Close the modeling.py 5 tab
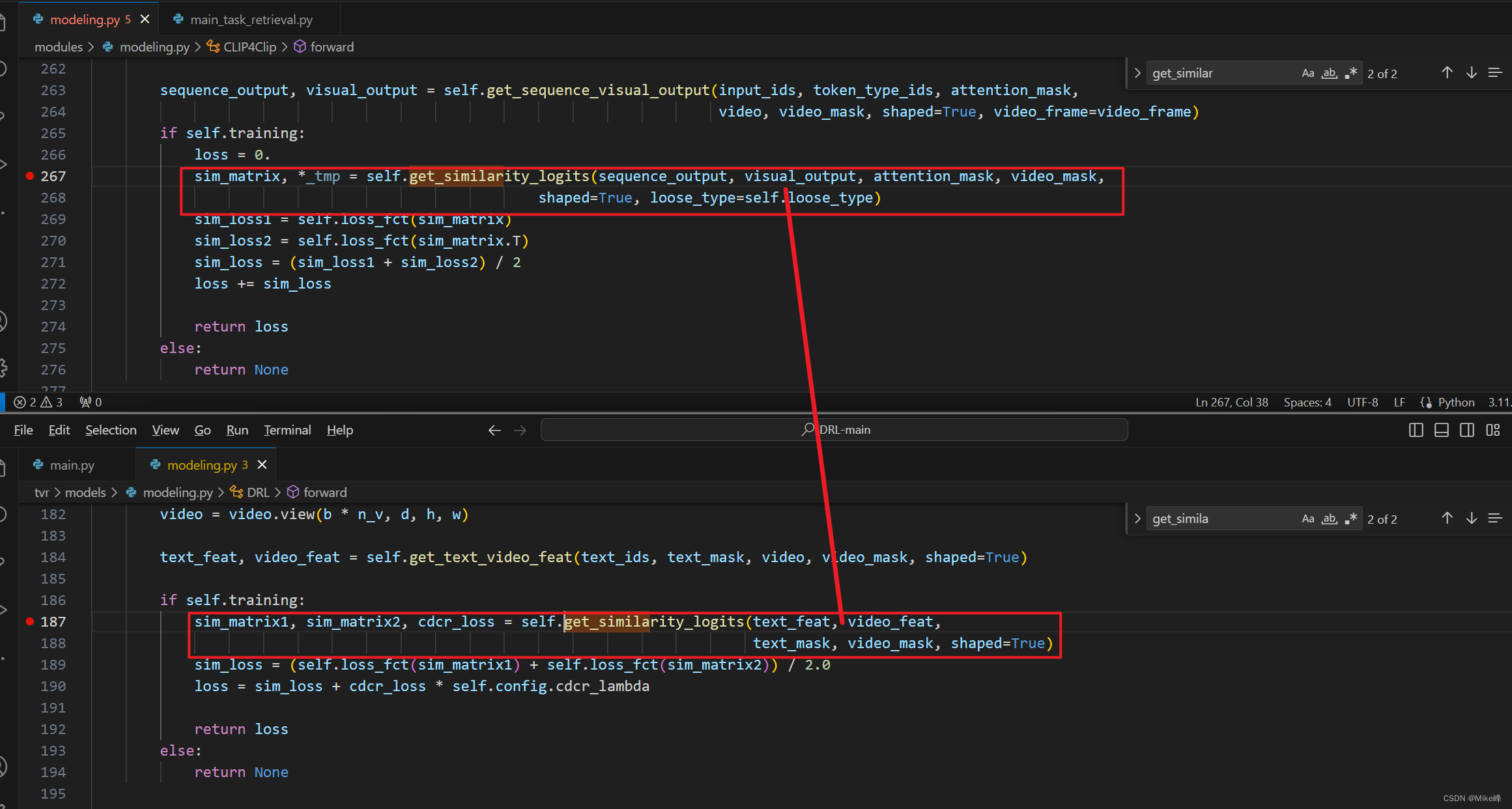This screenshot has height=809, width=1512. (x=145, y=20)
